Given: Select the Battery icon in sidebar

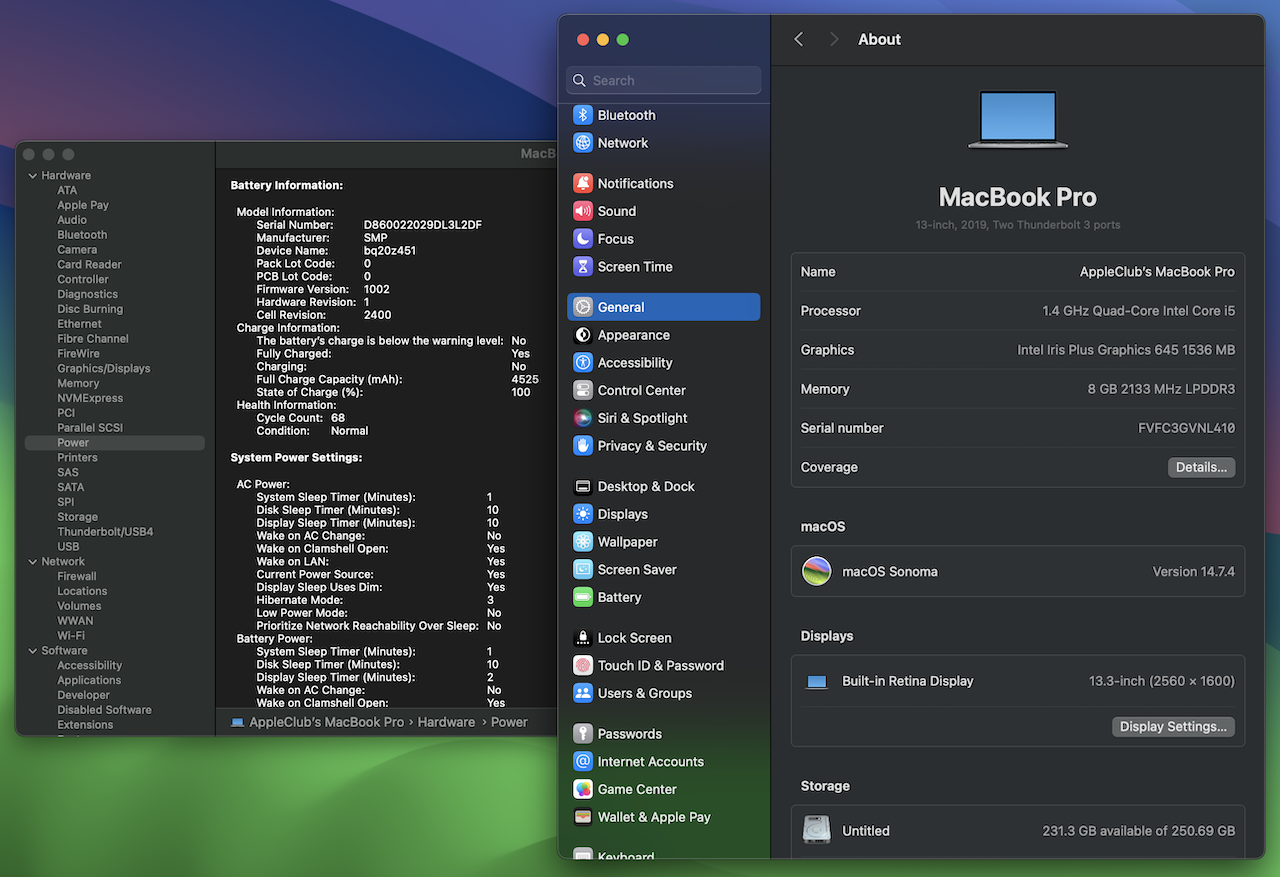Looking at the screenshot, I should (x=583, y=597).
